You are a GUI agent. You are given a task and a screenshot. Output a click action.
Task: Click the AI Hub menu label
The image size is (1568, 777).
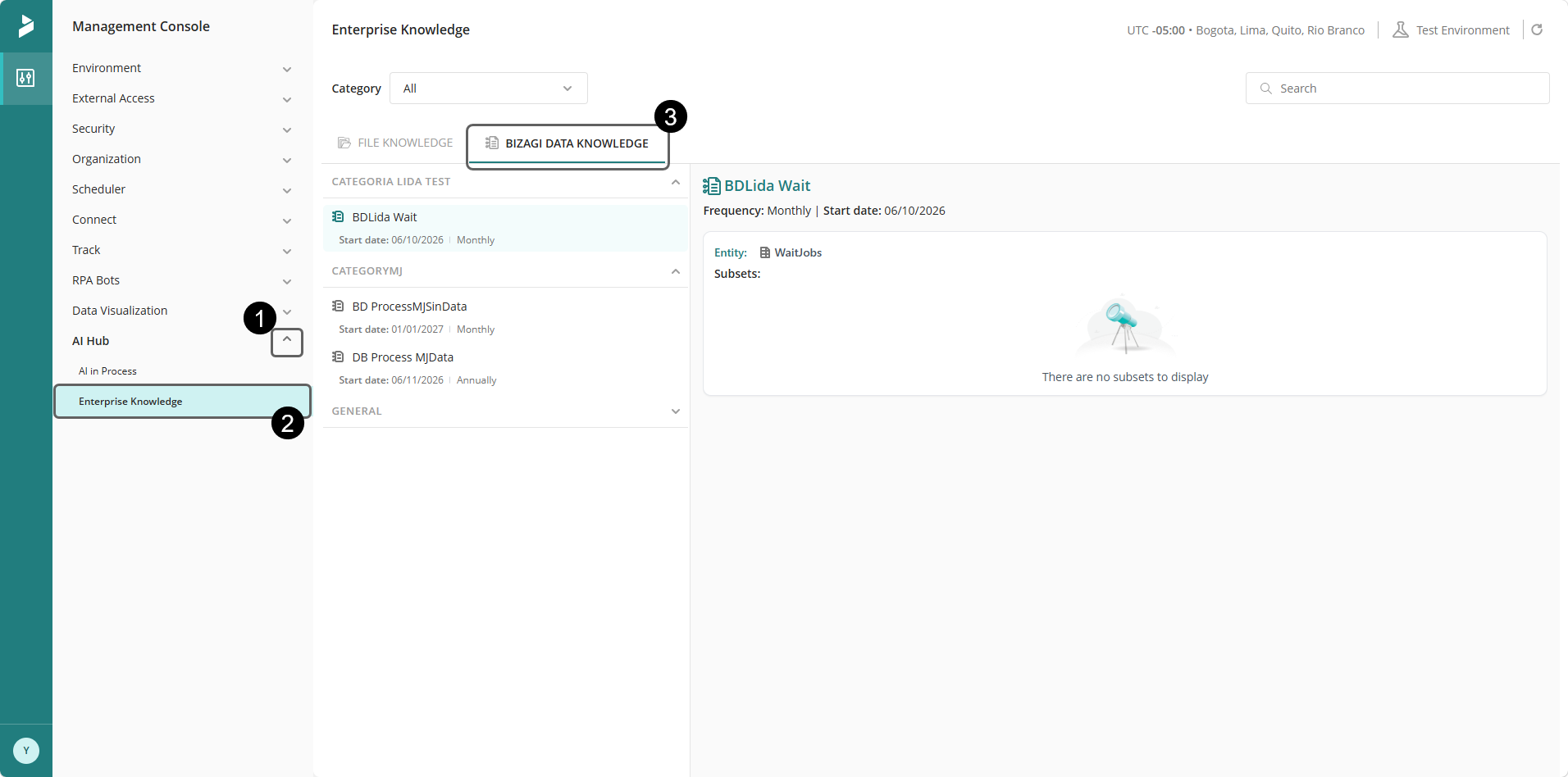(x=90, y=341)
